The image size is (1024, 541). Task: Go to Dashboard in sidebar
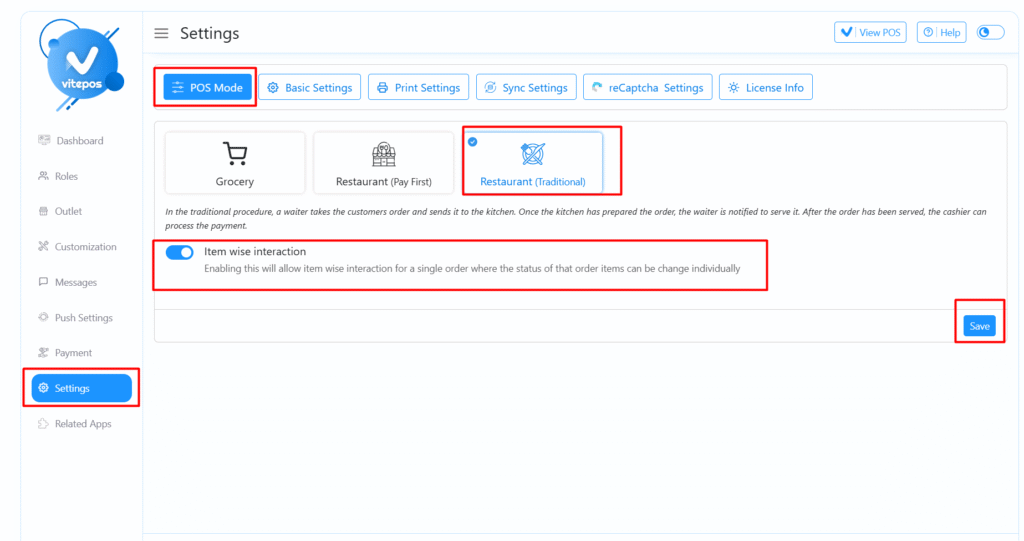click(x=80, y=140)
